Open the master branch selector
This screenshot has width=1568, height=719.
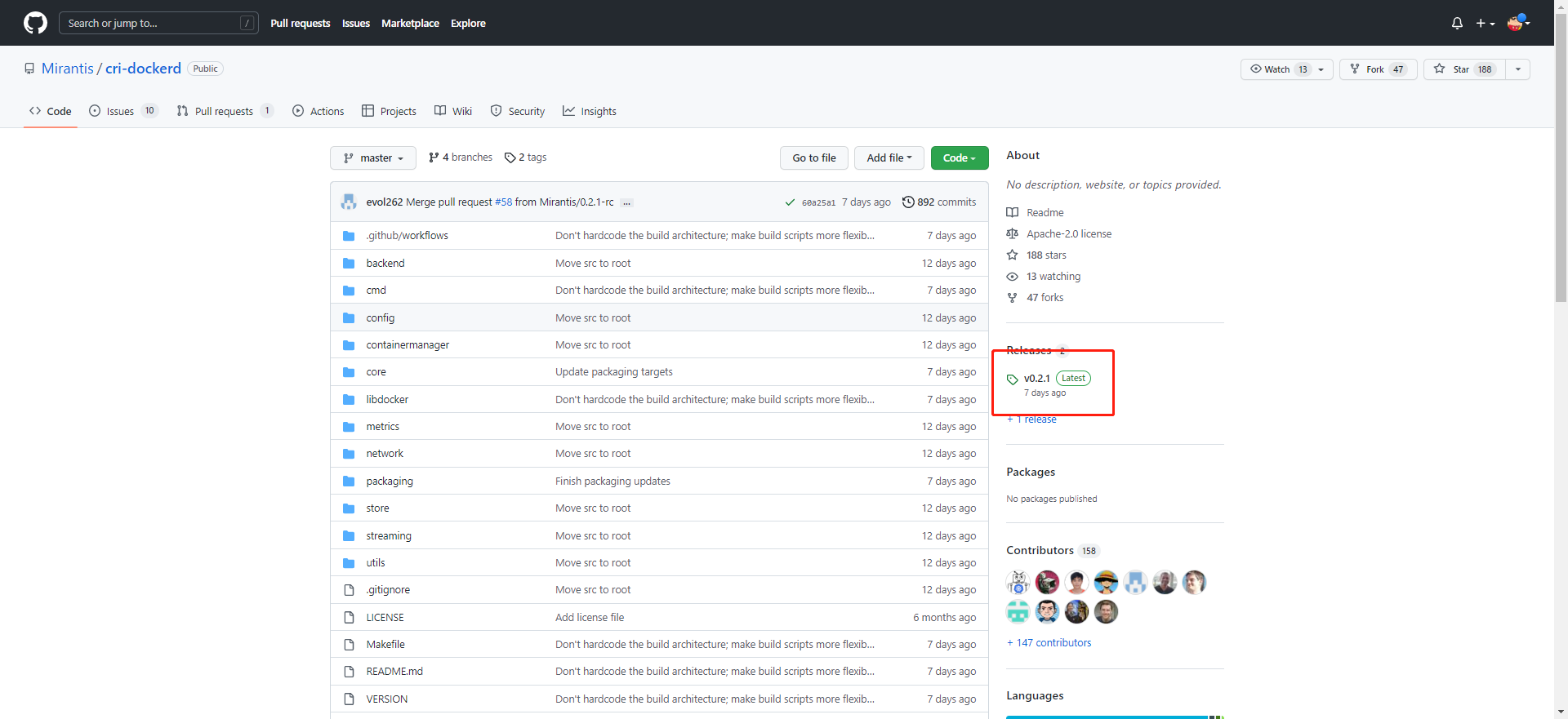373,158
